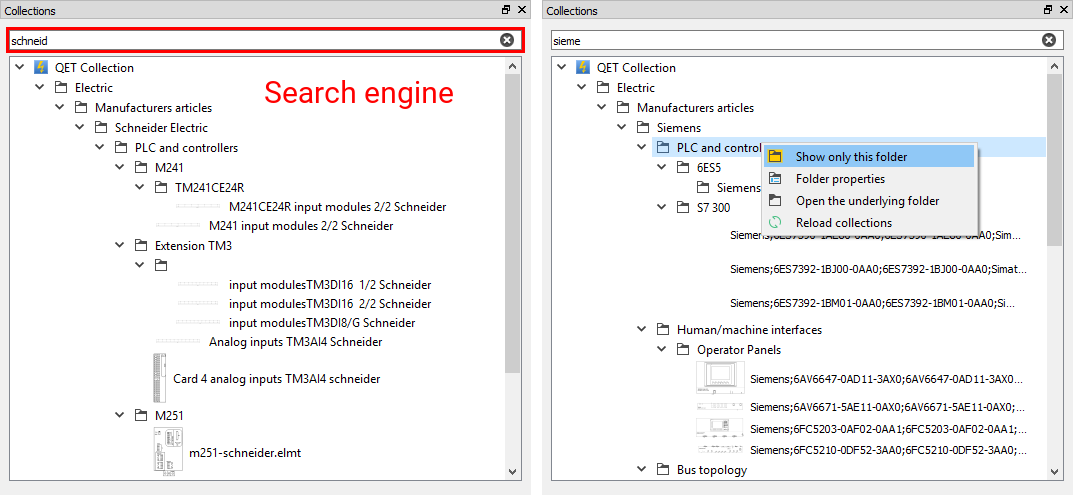1073x495 pixels.
Task: Click right panel vertical scrollbar
Action: point(1055,159)
